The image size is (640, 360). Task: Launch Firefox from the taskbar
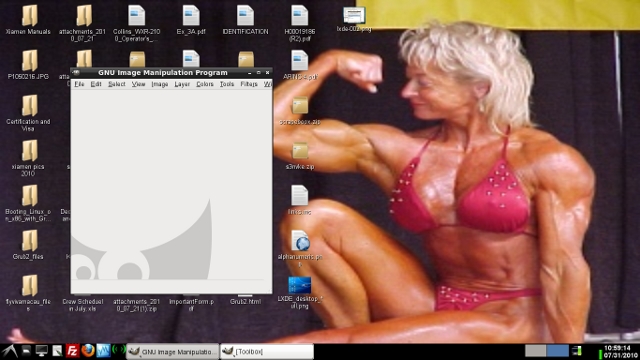pos(88,351)
